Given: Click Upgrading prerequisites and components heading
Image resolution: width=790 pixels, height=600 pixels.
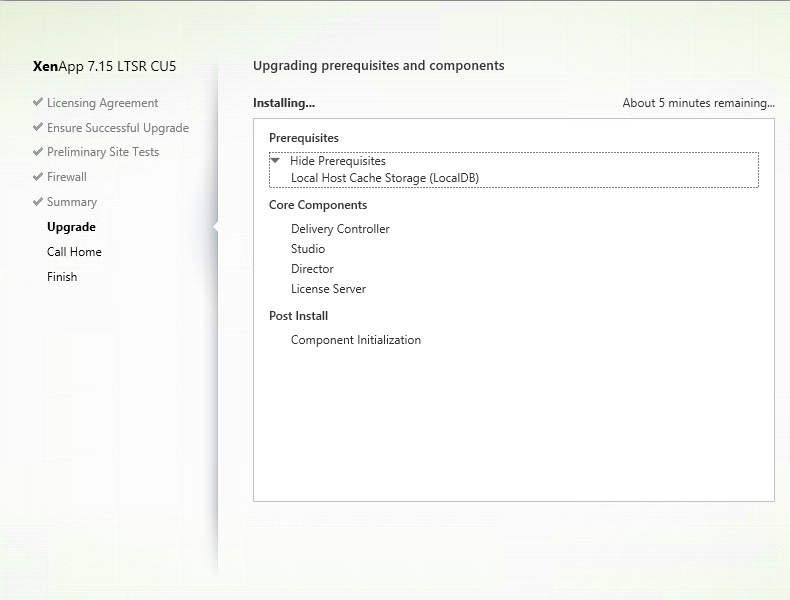Looking at the screenshot, I should click(378, 65).
